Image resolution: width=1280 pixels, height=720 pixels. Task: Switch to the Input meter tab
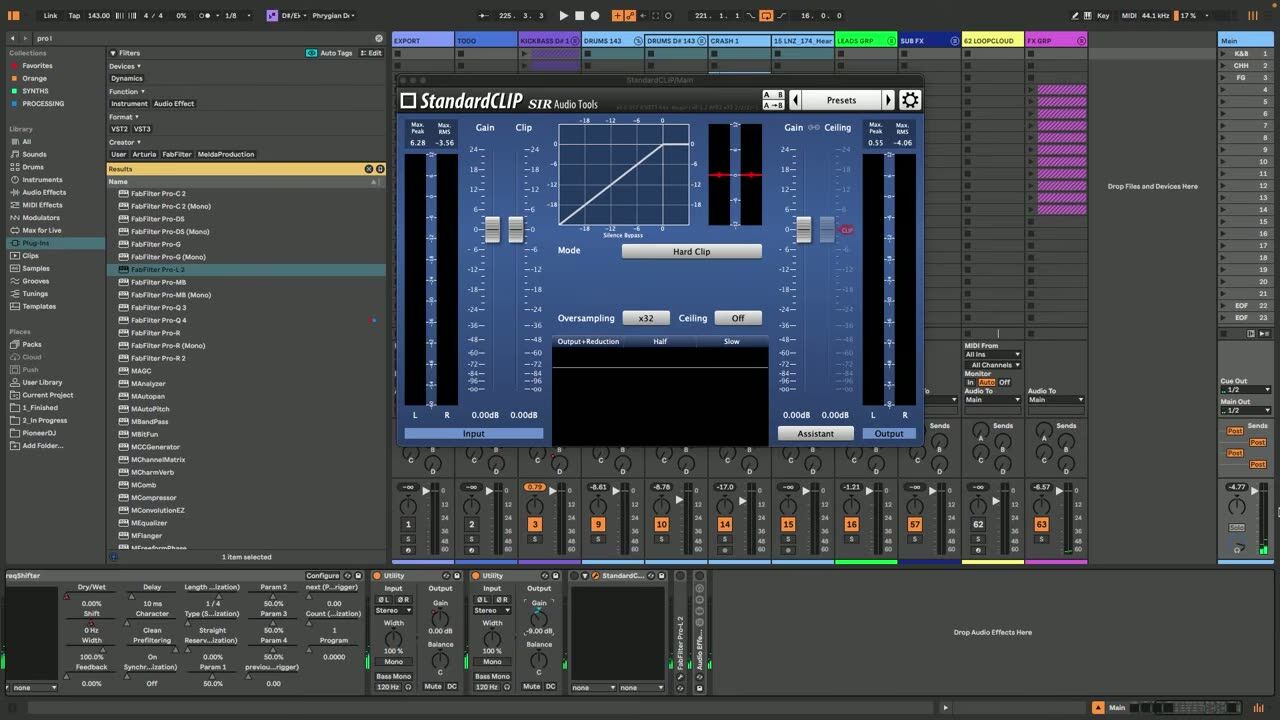tap(474, 434)
